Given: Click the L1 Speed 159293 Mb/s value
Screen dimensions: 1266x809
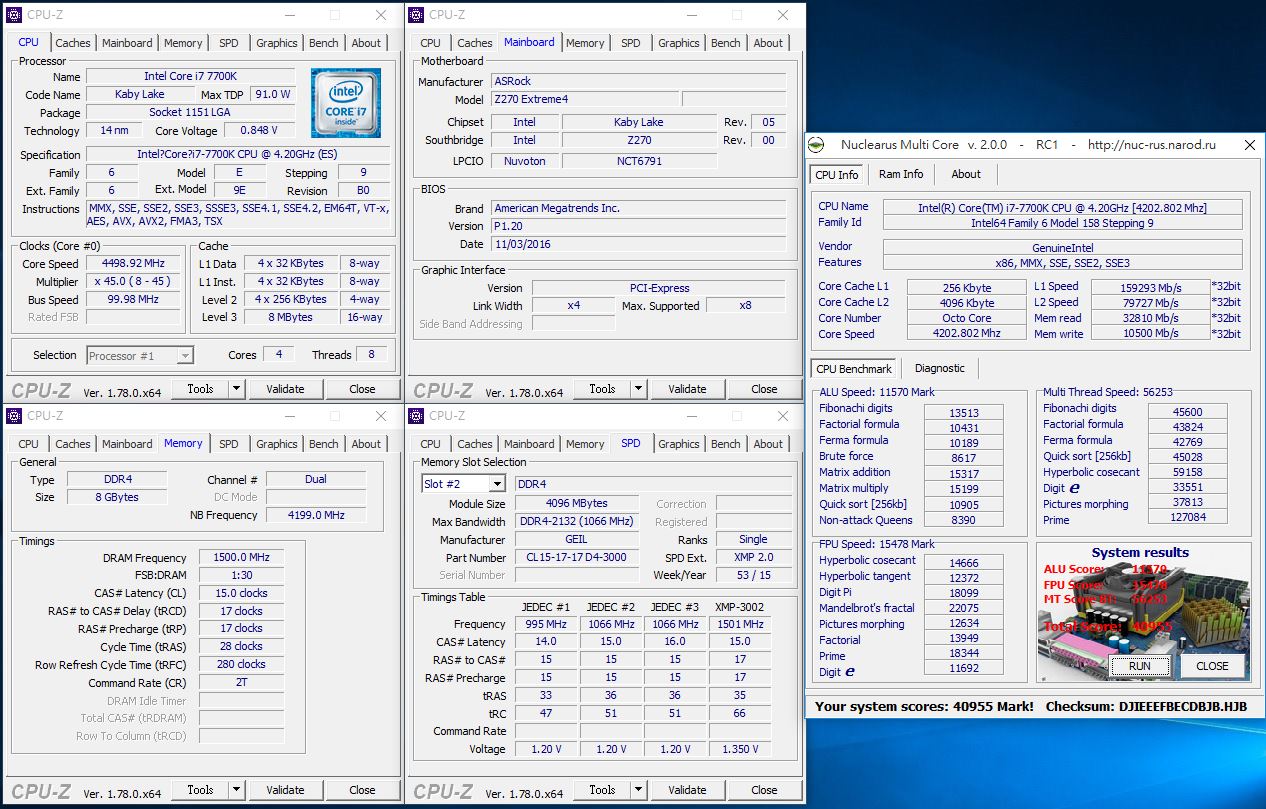Looking at the screenshot, I should pos(1150,287).
